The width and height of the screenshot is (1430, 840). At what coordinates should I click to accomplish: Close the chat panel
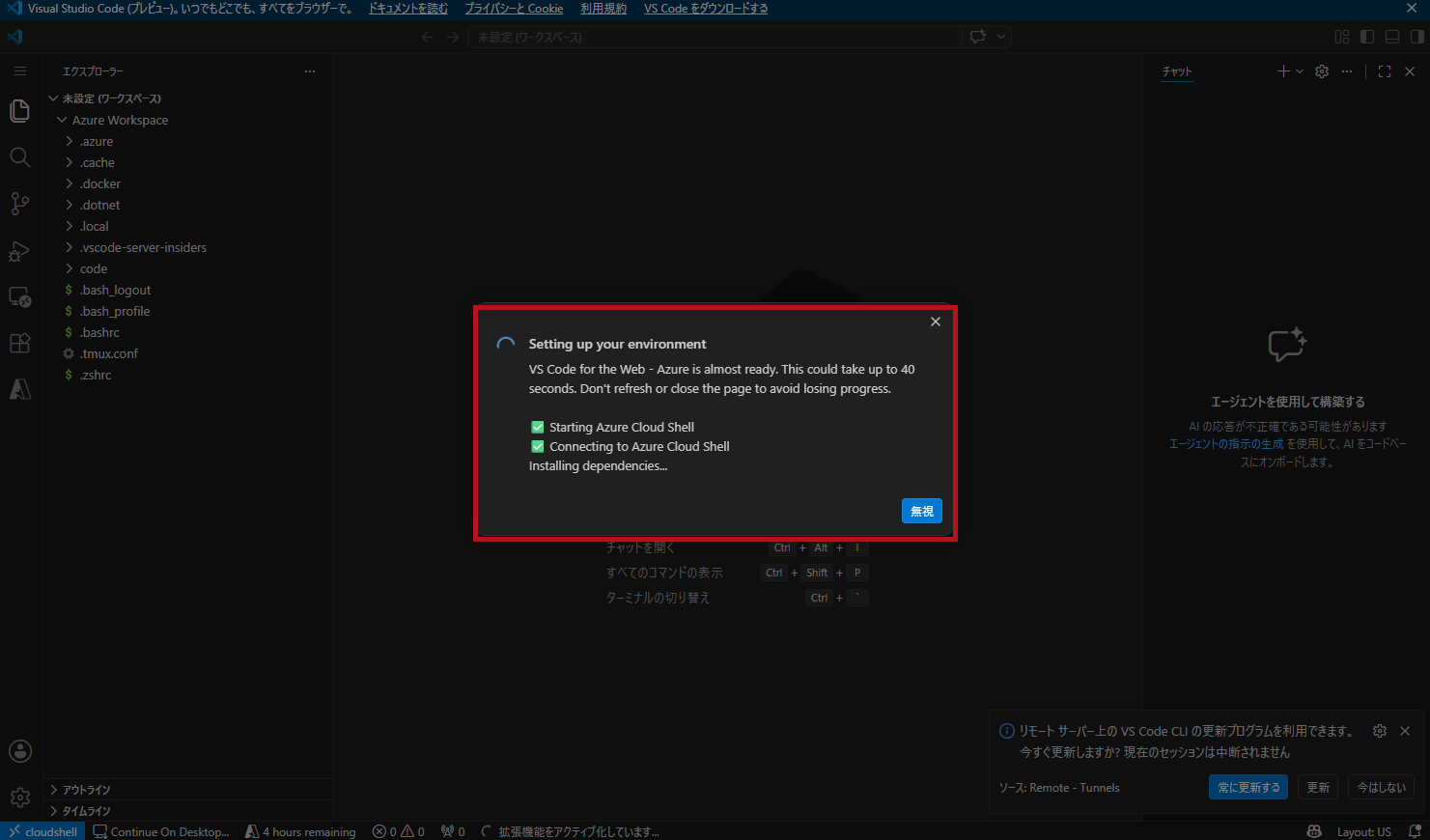[1410, 71]
